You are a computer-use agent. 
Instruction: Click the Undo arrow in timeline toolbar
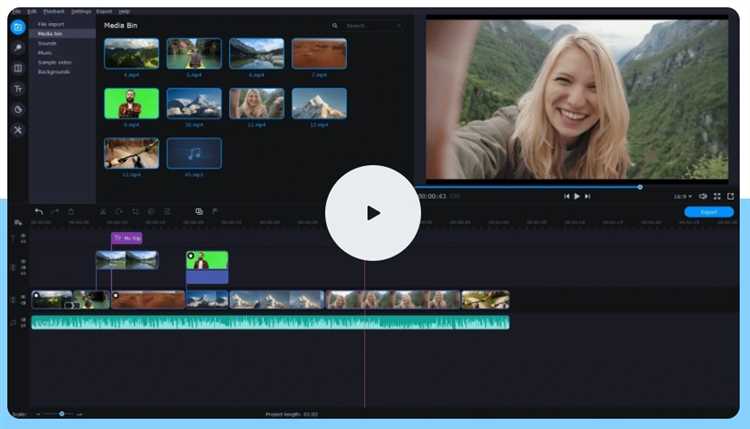pyautogui.click(x=39, y=212)
